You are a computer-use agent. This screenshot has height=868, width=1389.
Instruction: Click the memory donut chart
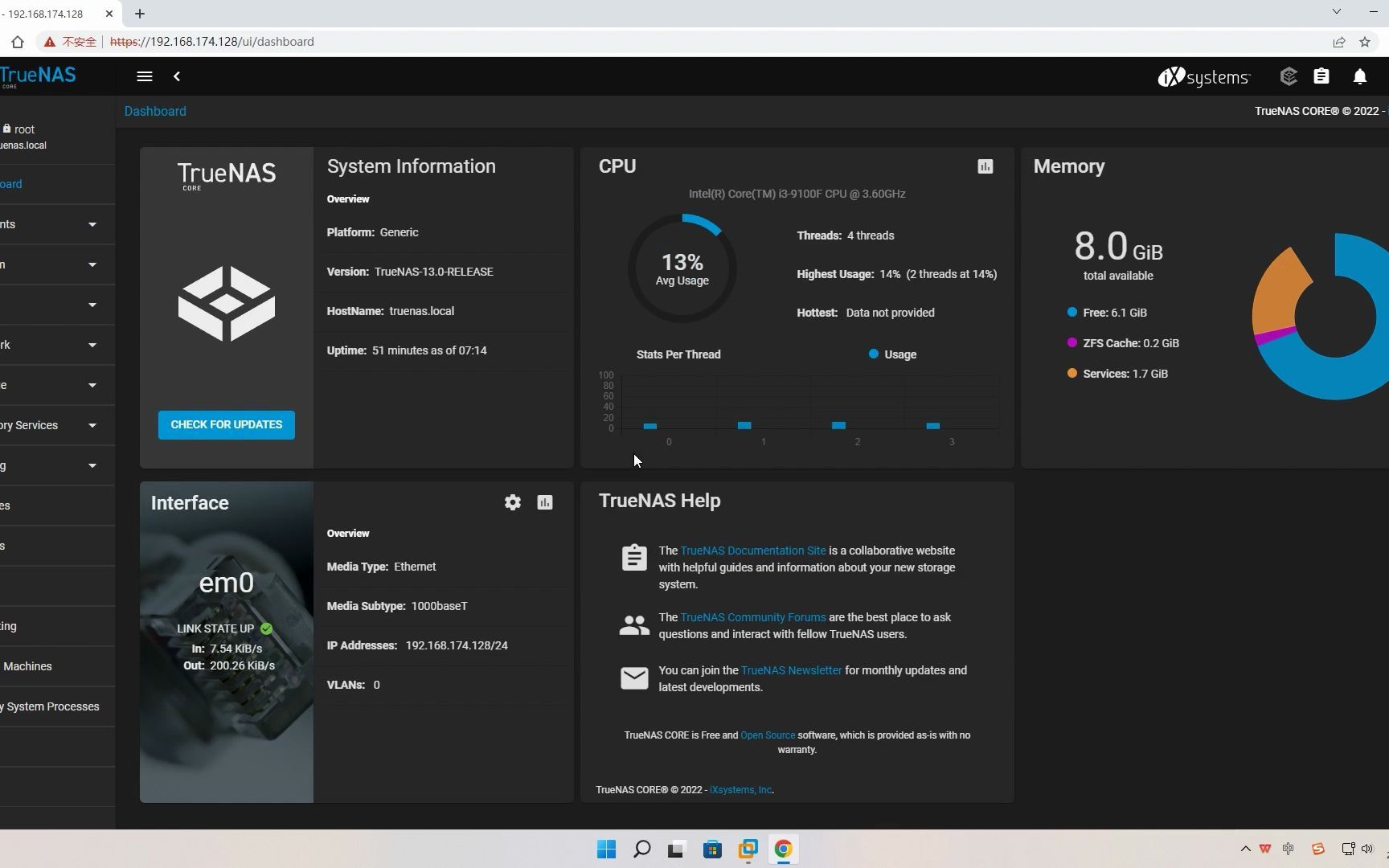click(x=1321, y=317)
